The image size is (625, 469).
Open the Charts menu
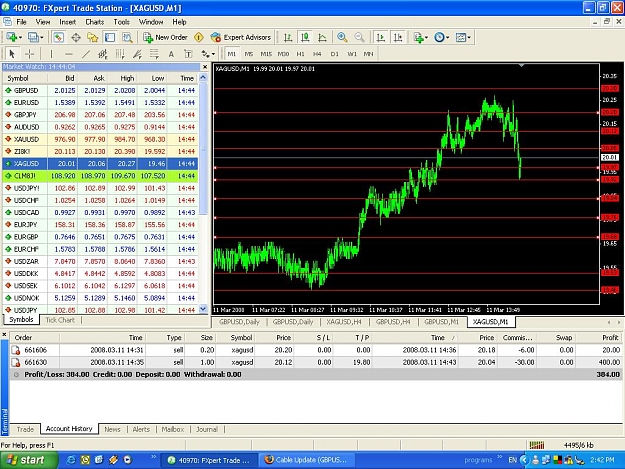click(x=94, y=22)
